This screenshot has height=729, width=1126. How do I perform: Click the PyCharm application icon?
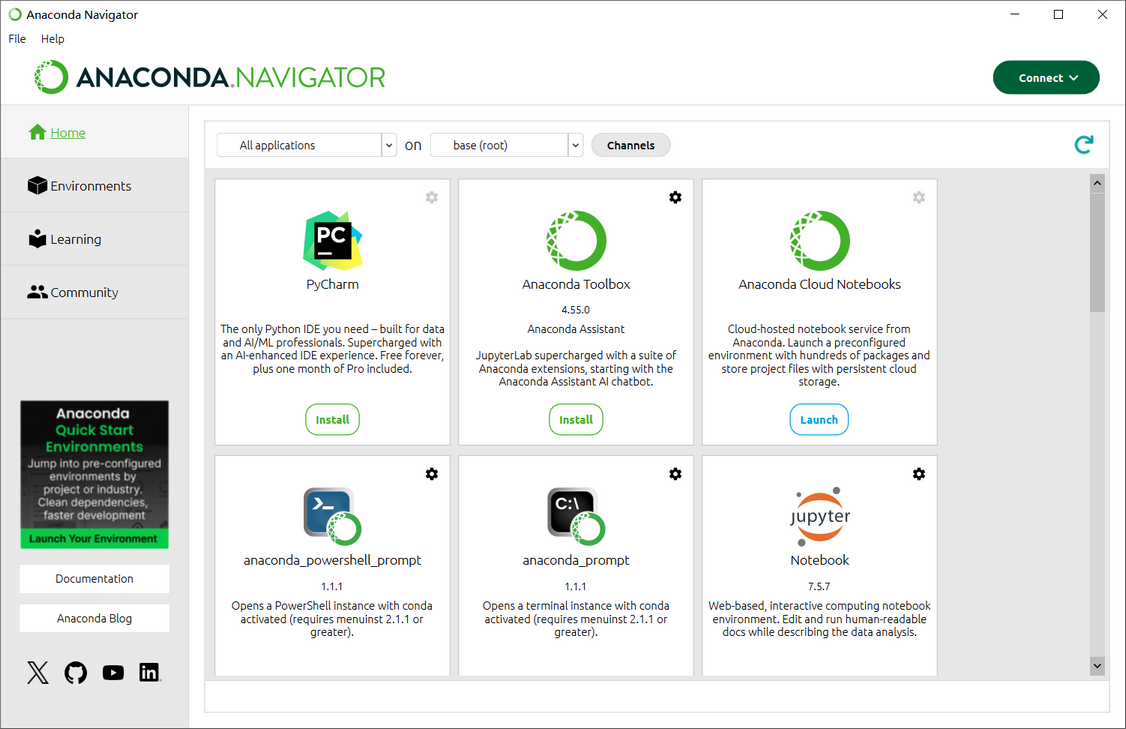click(332, 241)
